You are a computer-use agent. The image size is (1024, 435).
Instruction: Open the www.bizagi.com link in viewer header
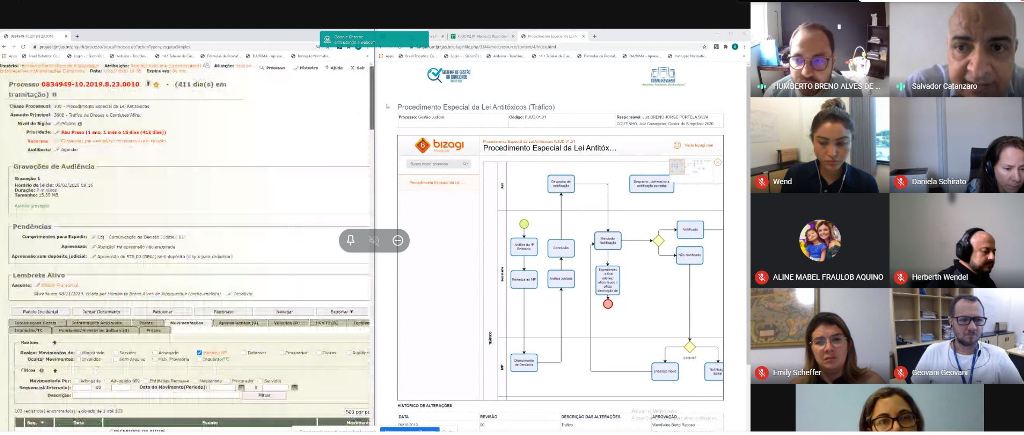point(696,145)
